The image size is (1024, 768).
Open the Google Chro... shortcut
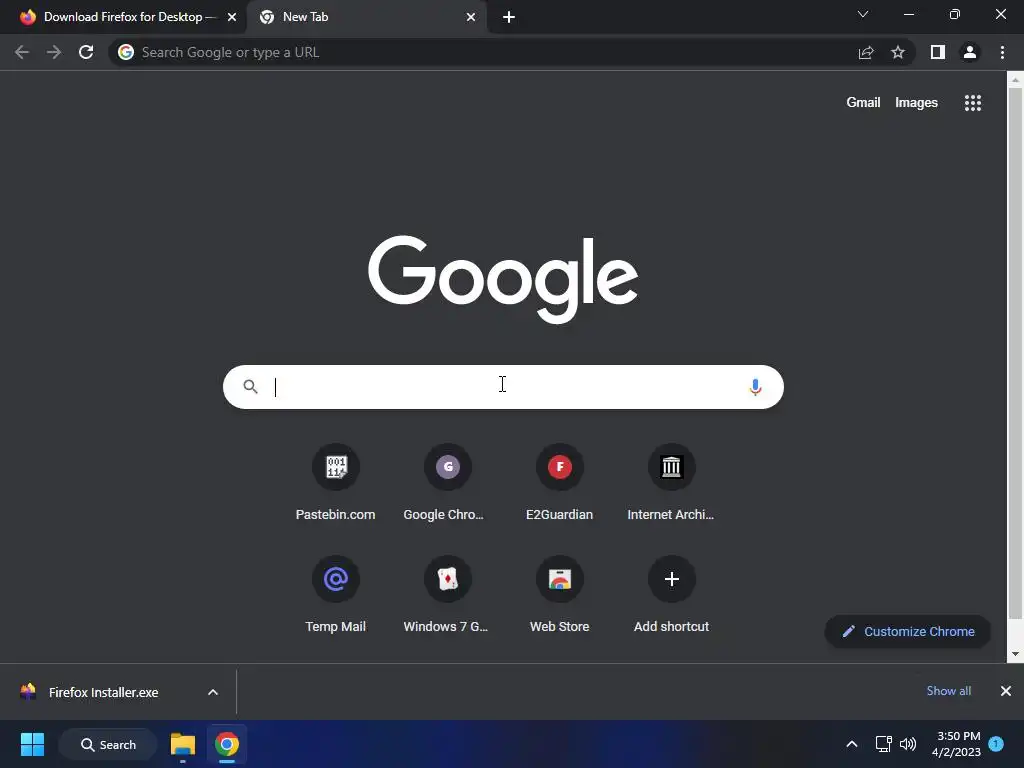447,483
